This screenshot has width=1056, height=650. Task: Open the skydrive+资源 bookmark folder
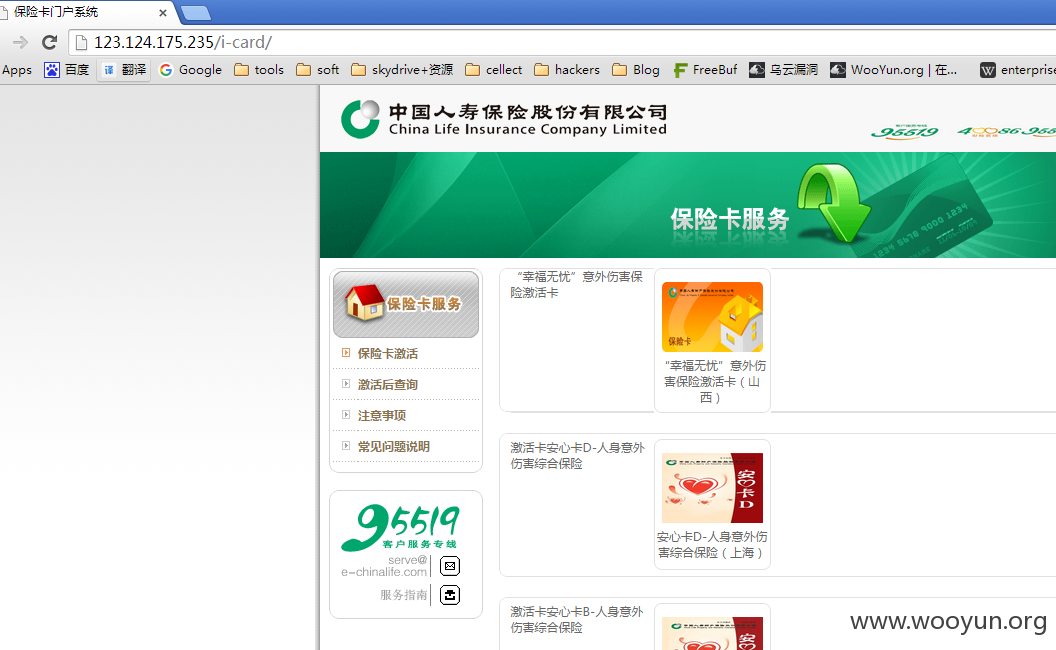click(402, 69)
